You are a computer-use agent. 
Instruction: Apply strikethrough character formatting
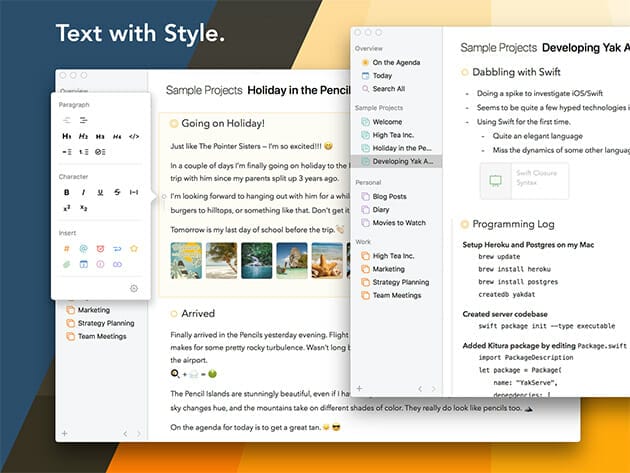[117, 192]
